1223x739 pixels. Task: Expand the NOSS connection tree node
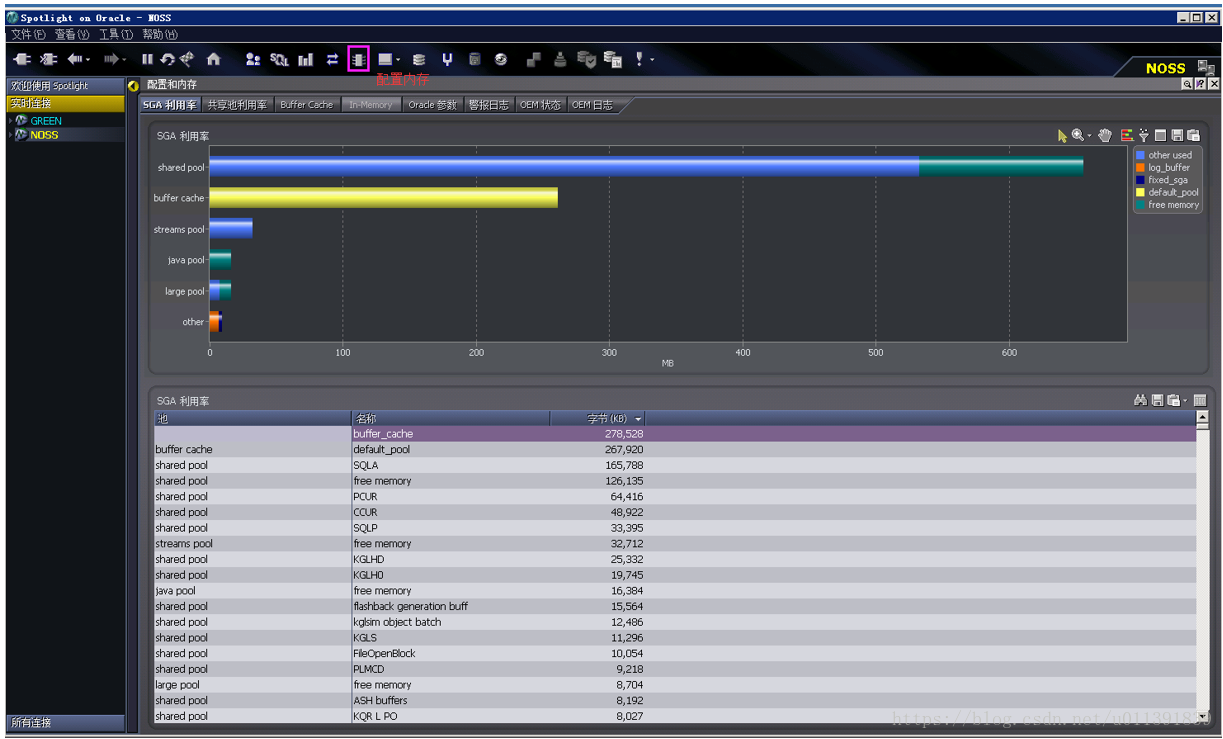click(x=10, y=135)
